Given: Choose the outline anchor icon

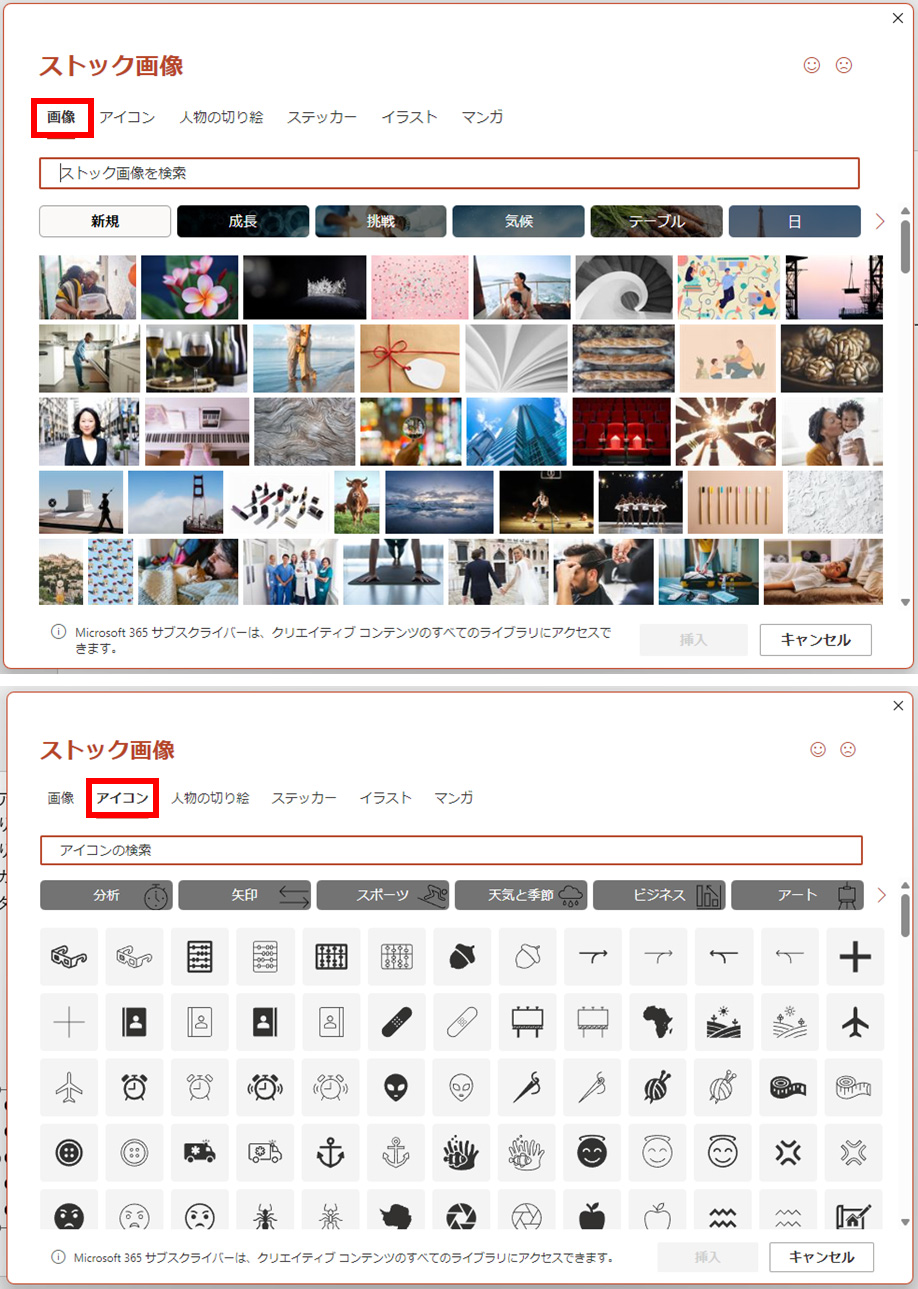Looking at the screenshot, I should coord(397,1153).
